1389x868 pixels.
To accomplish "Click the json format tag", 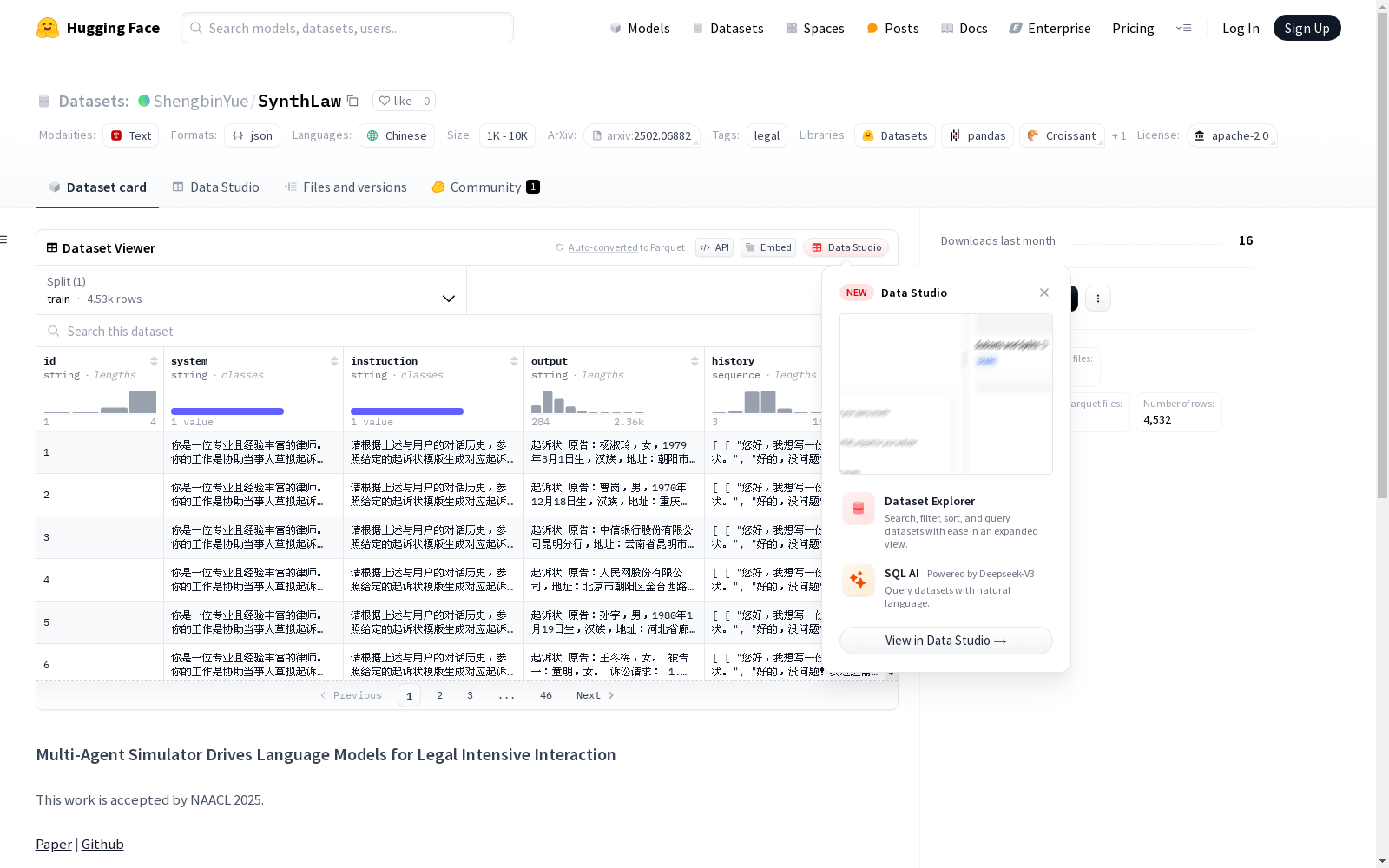I will coord(253,135).
